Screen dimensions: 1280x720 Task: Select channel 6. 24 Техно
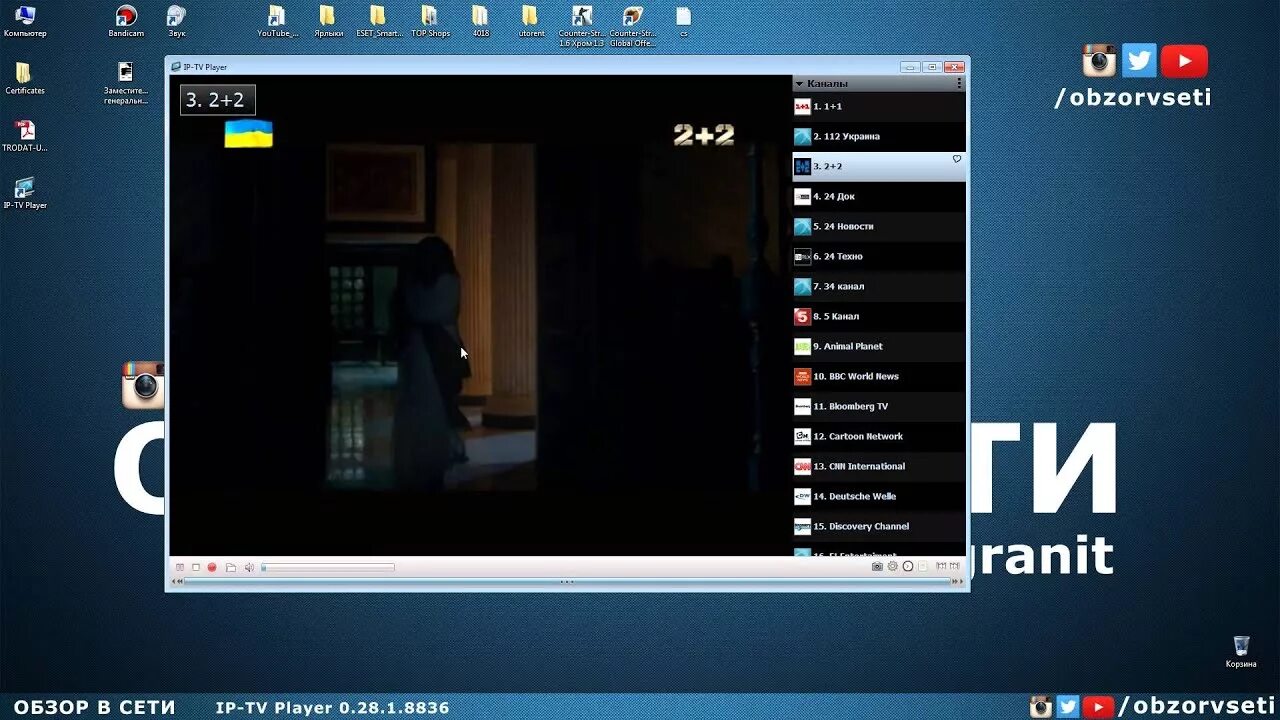(879, 256)
